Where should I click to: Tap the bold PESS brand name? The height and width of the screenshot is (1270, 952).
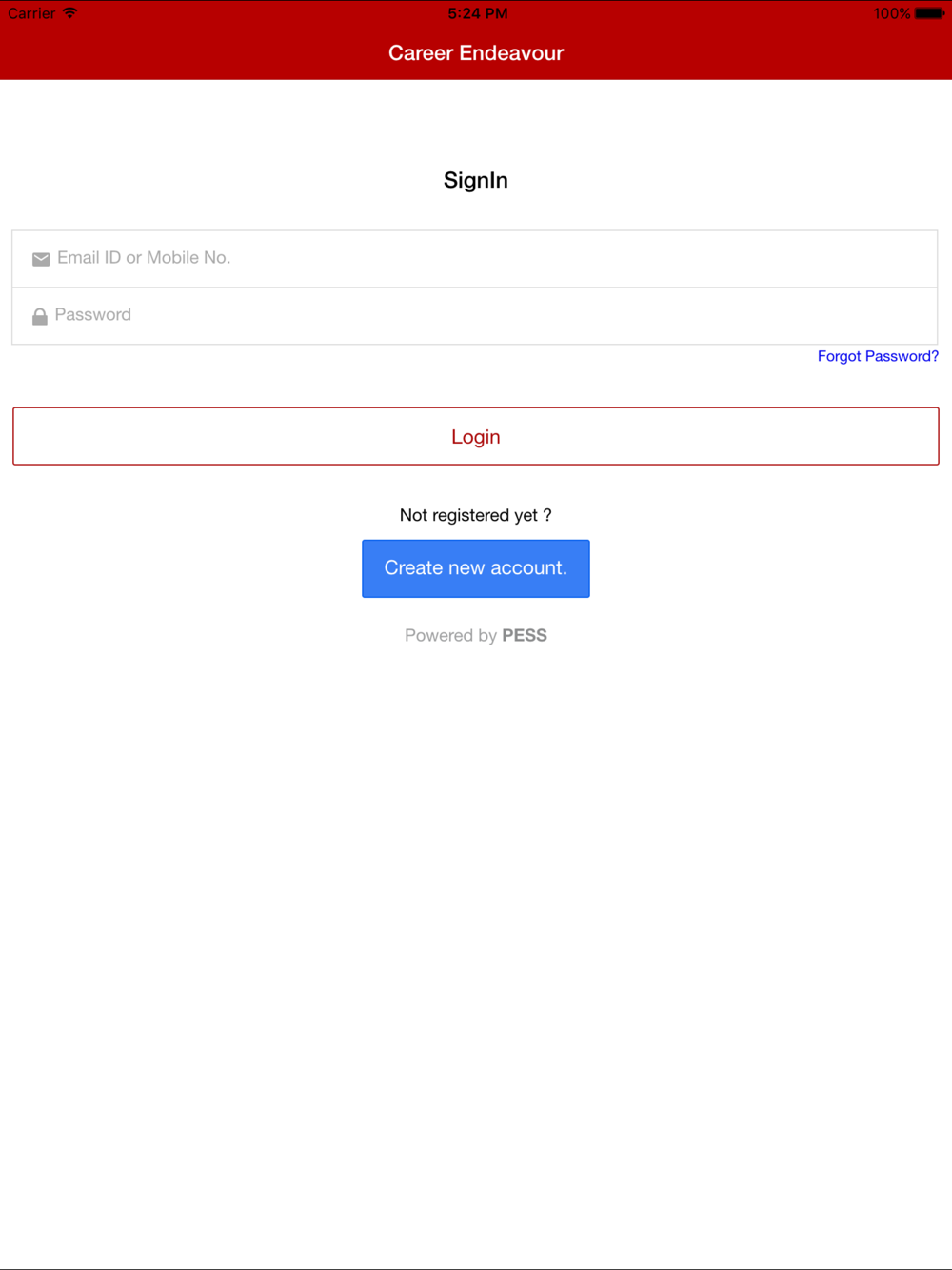[525, 635]
